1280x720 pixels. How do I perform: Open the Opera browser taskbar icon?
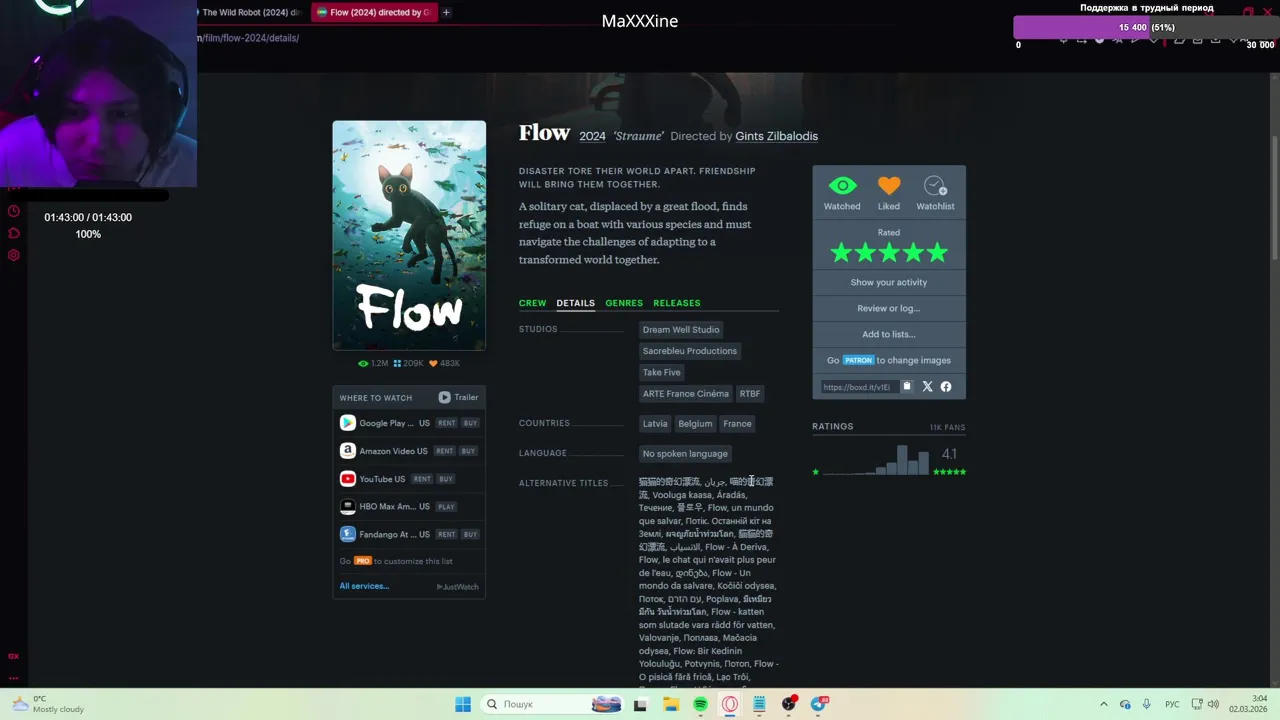click(x=730, y=704)
